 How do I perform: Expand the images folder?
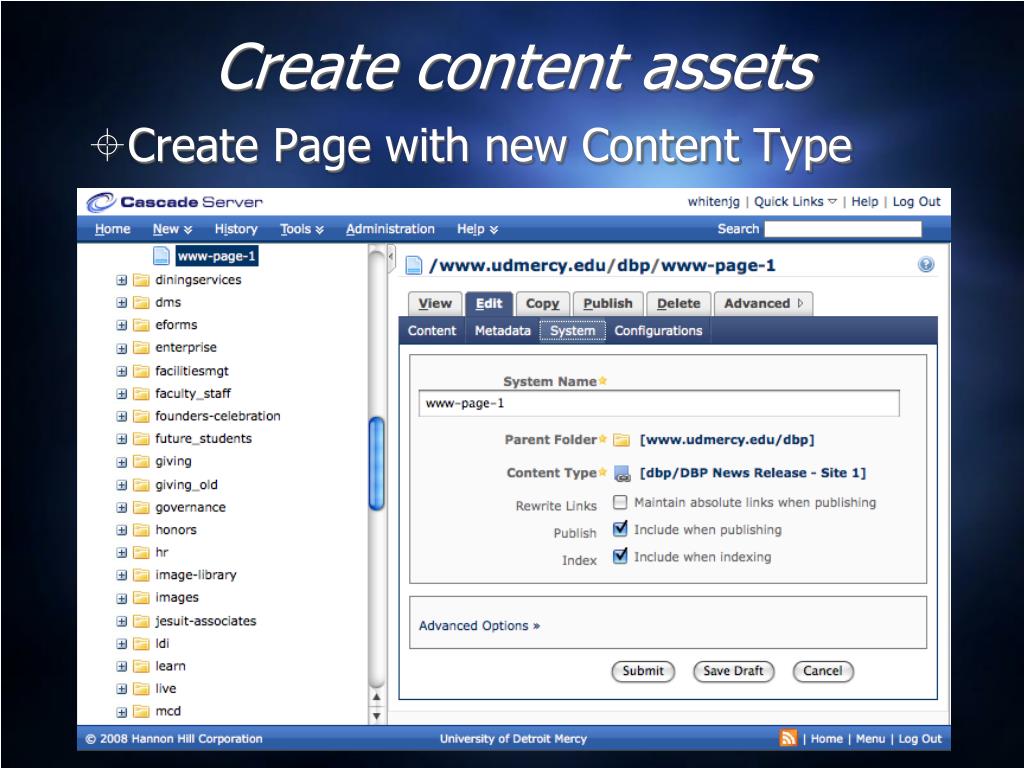[121, 598]
